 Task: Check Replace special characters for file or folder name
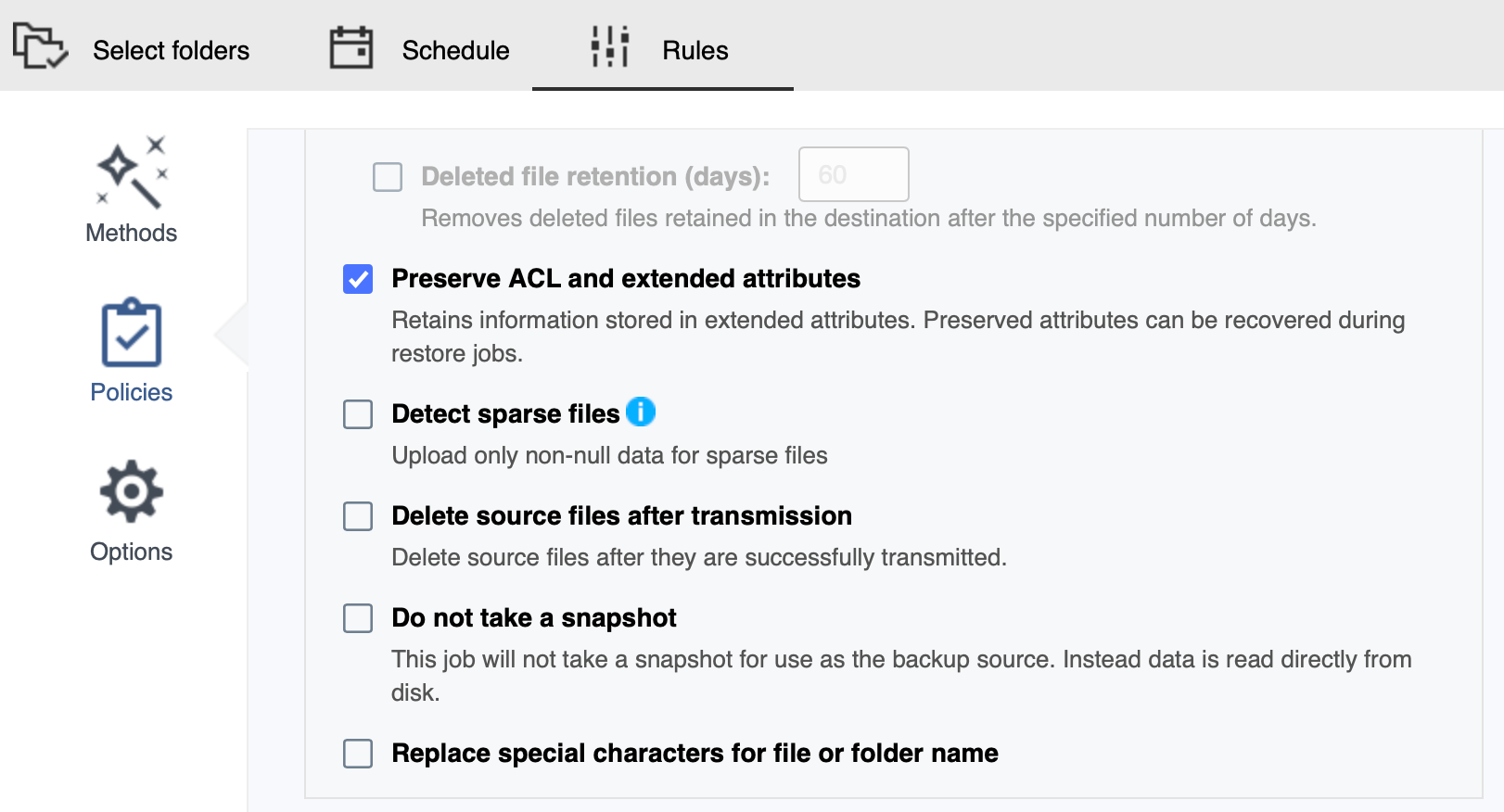(358, 753)
